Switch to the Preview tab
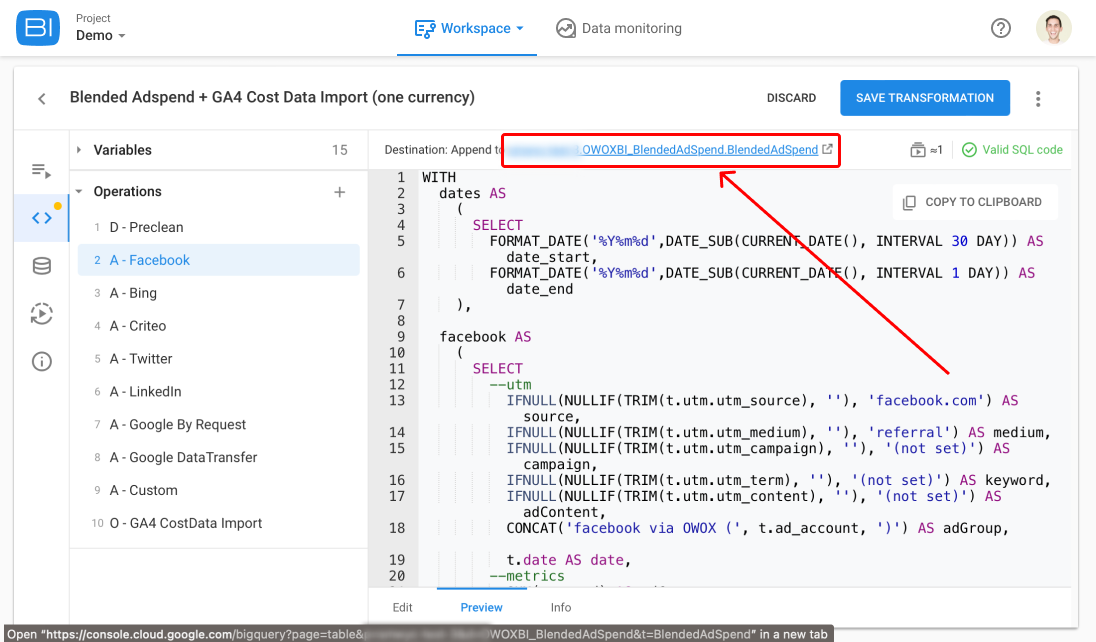Screen dimensions: 1096x642 pyautogui.click(x=481, y=607)
